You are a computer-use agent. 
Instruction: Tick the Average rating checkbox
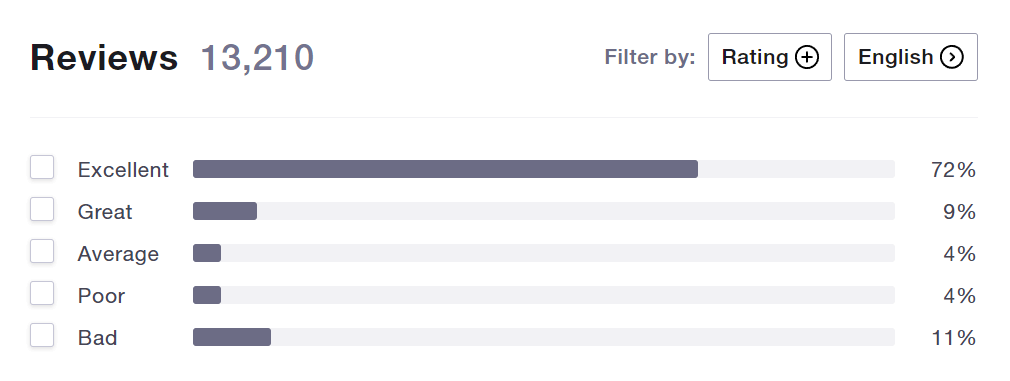42,251
